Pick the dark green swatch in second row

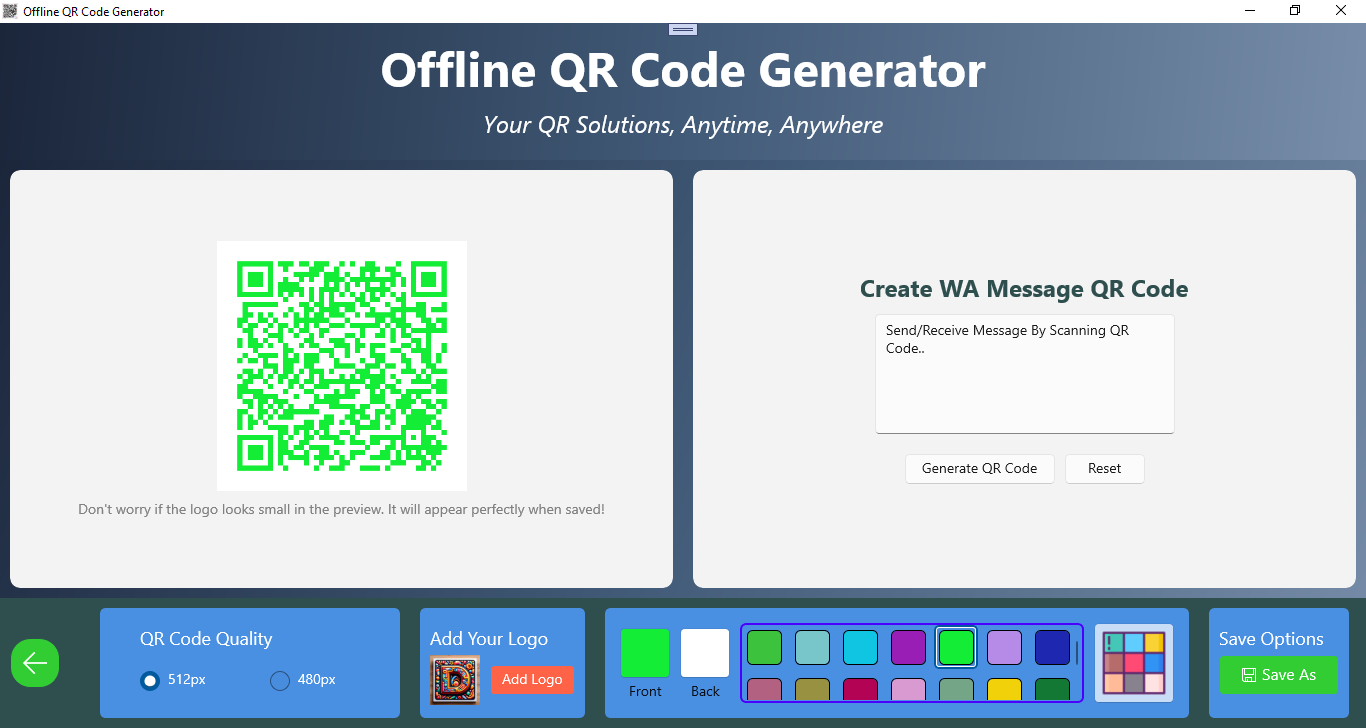click(x=1052, y=690)
